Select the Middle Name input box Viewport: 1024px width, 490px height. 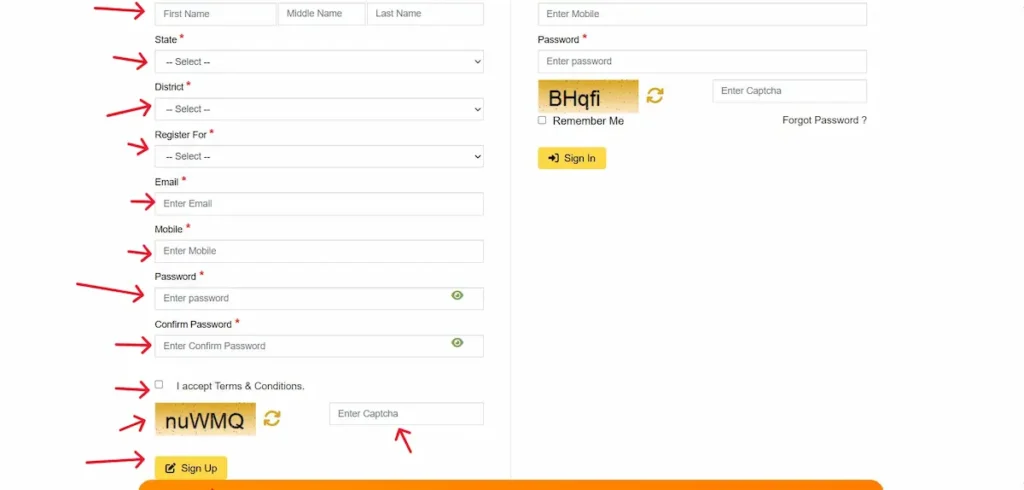pos(322,14)
